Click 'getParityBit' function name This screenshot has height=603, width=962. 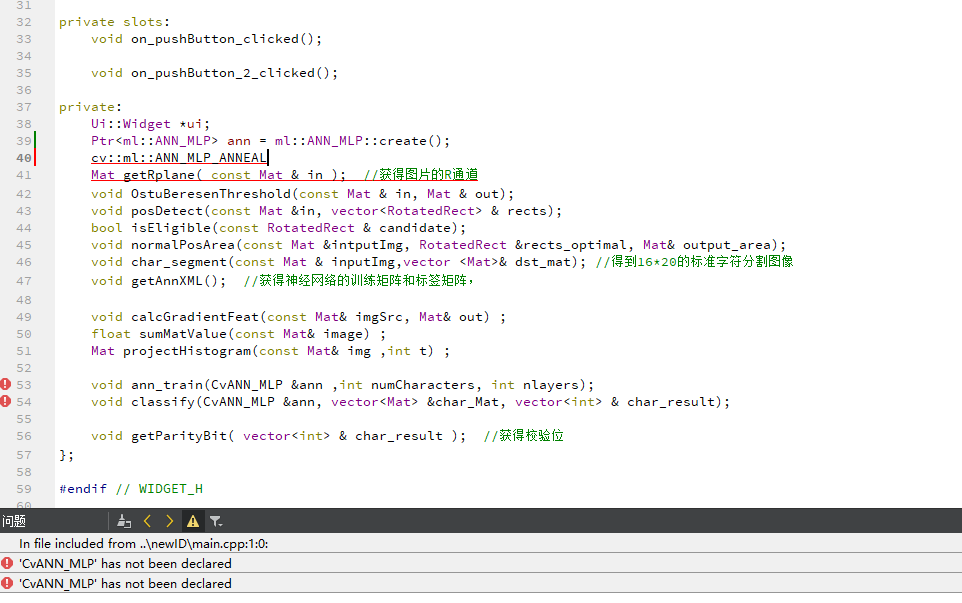pos(179,436)
